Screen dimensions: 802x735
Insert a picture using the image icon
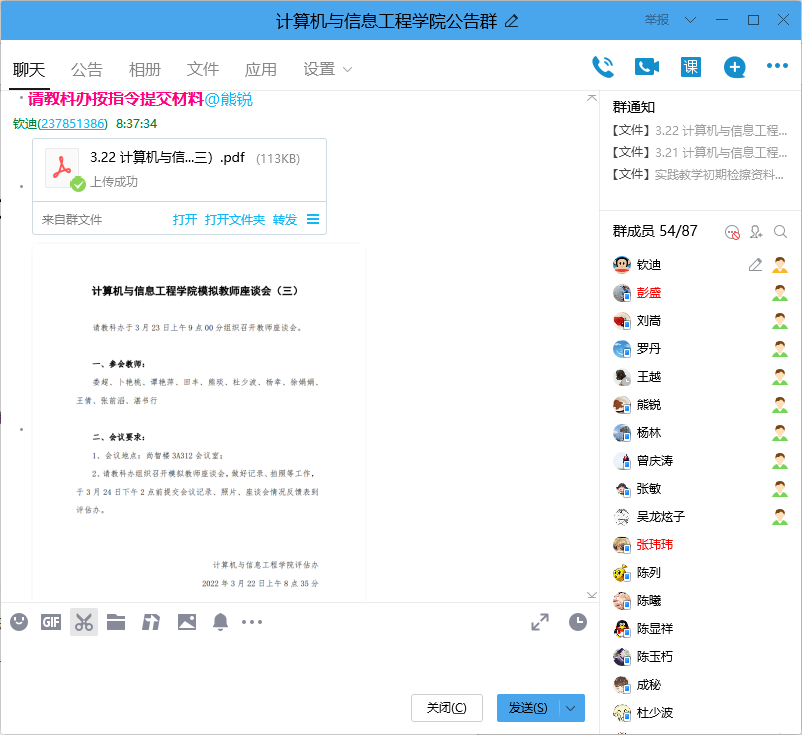tap(186, 621)
